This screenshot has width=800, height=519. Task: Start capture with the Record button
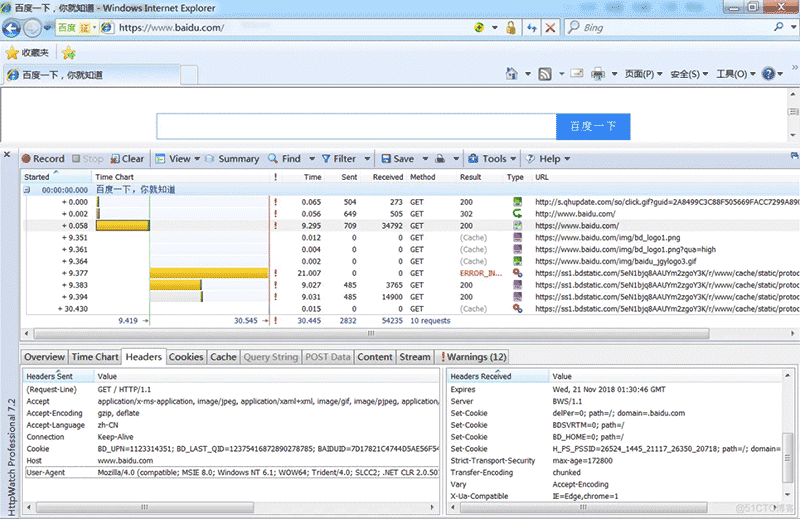(41, 158)
